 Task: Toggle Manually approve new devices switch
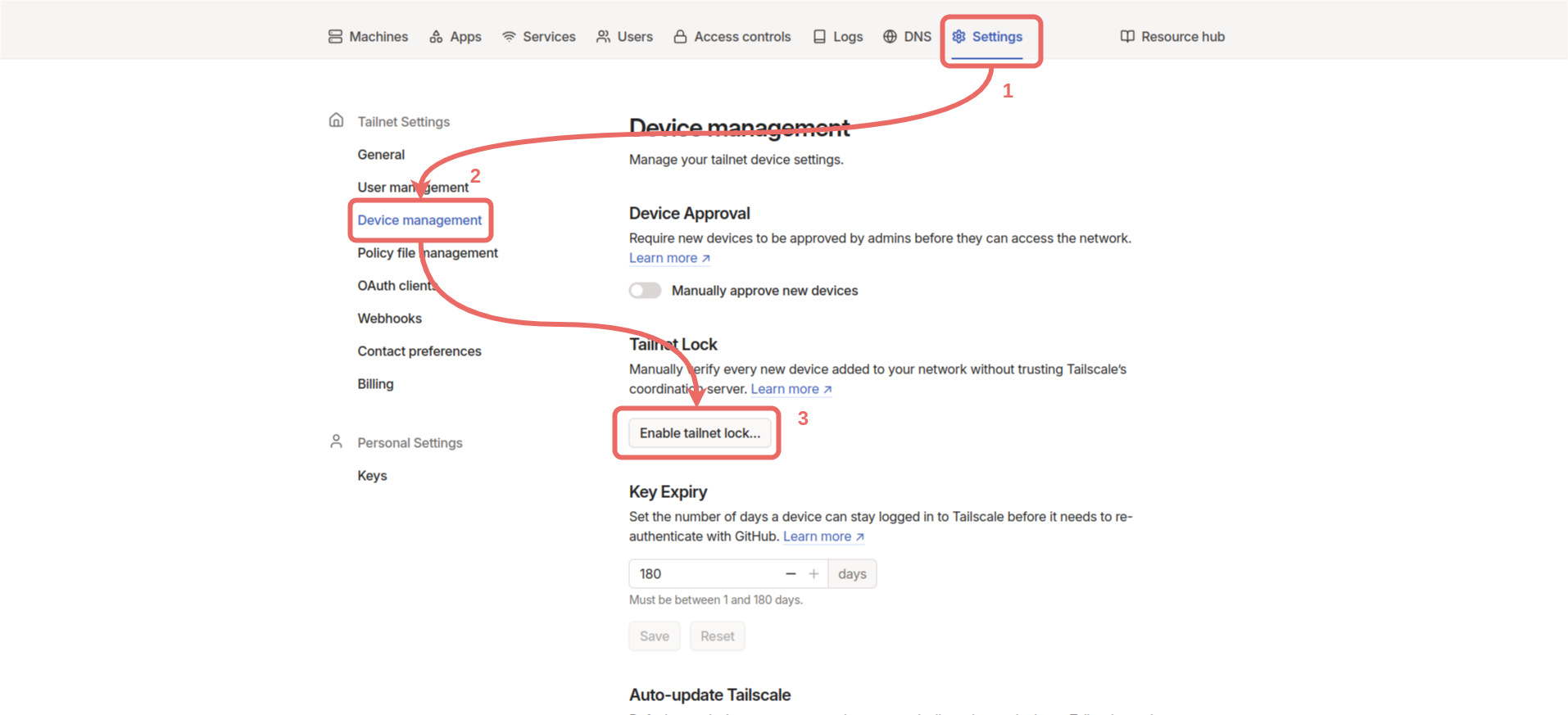point(646,291)
